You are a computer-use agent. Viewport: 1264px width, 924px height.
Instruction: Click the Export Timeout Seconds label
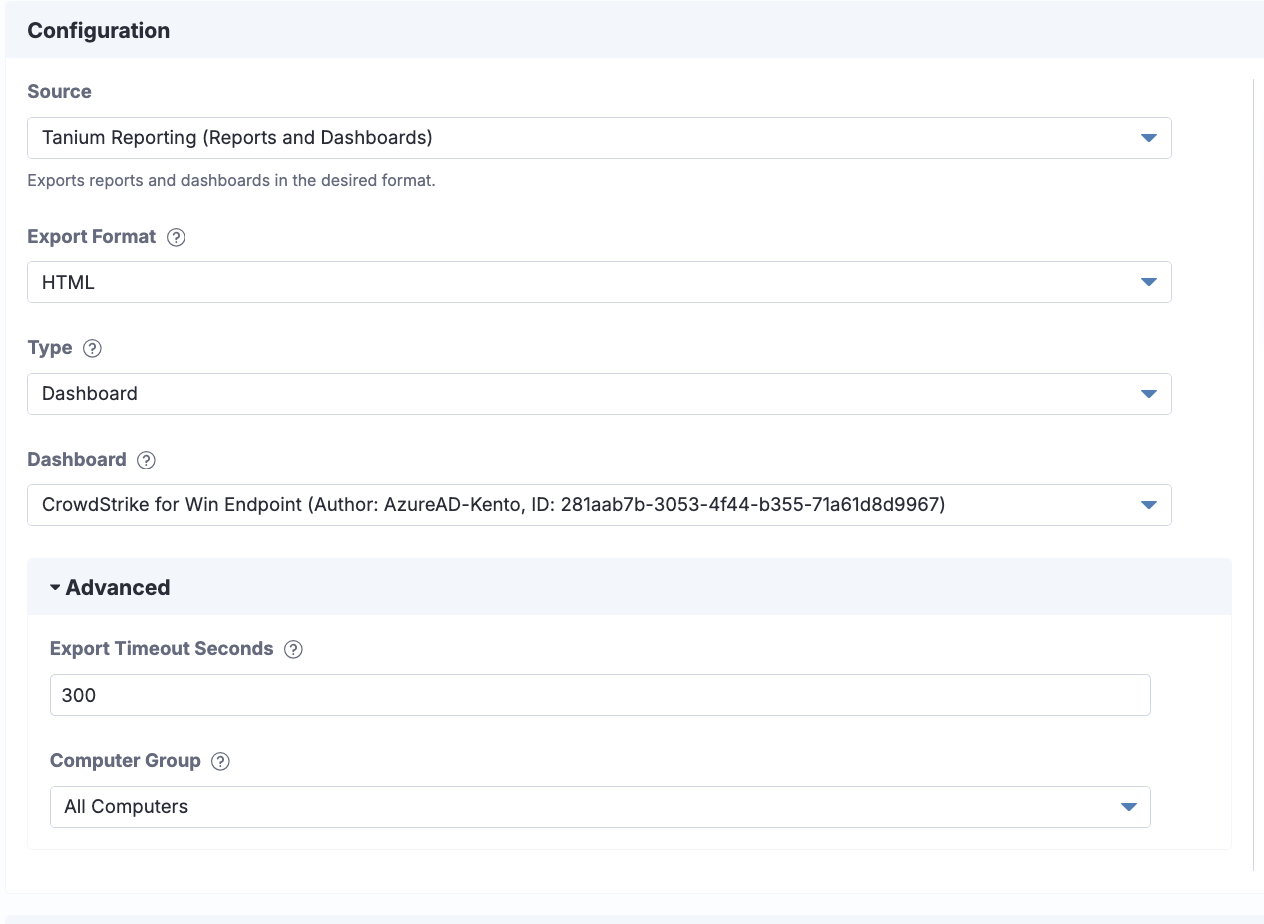[x=161, y=649]
